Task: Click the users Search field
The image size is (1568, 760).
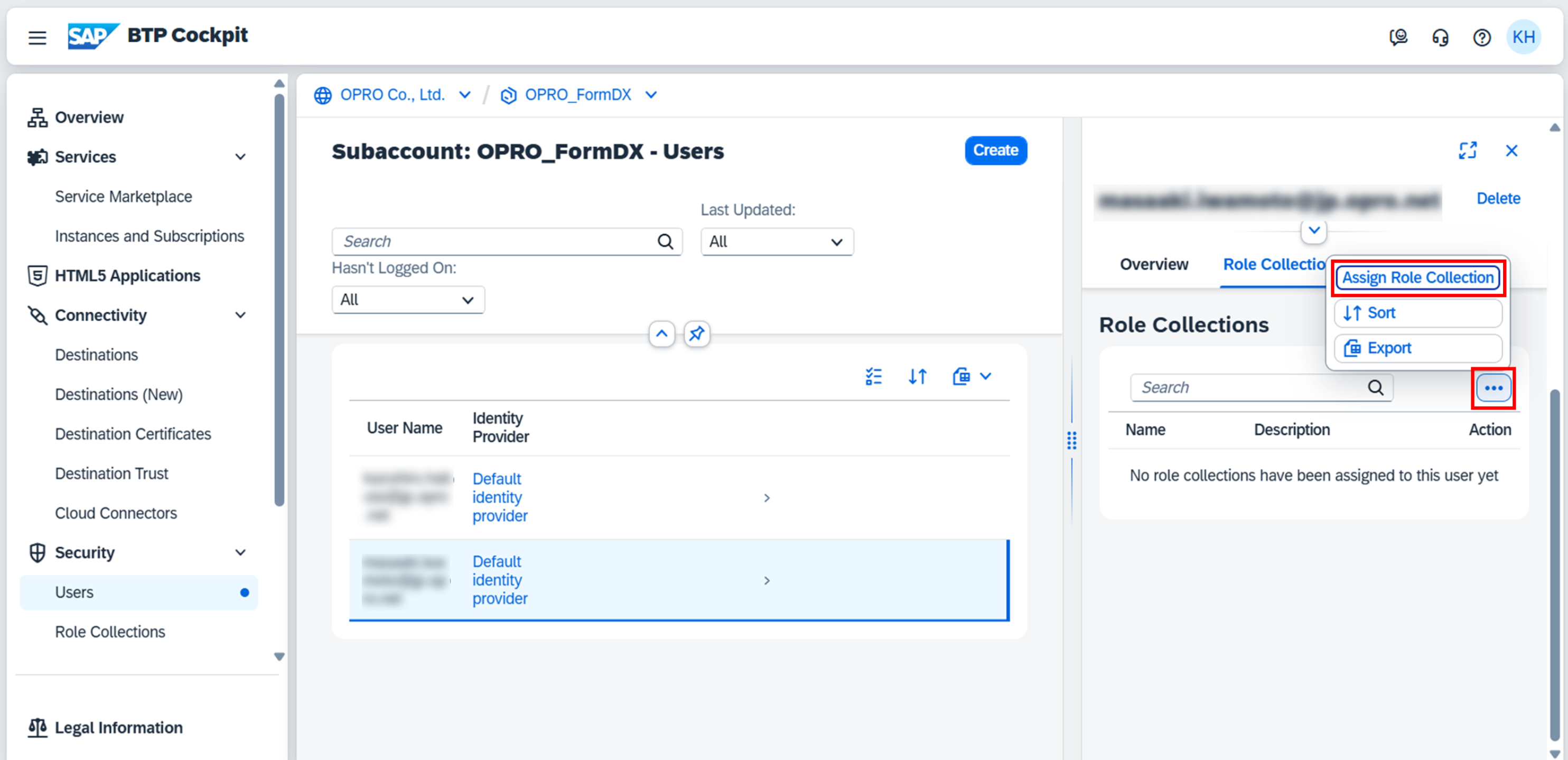Action: click(x=496, y=242)
